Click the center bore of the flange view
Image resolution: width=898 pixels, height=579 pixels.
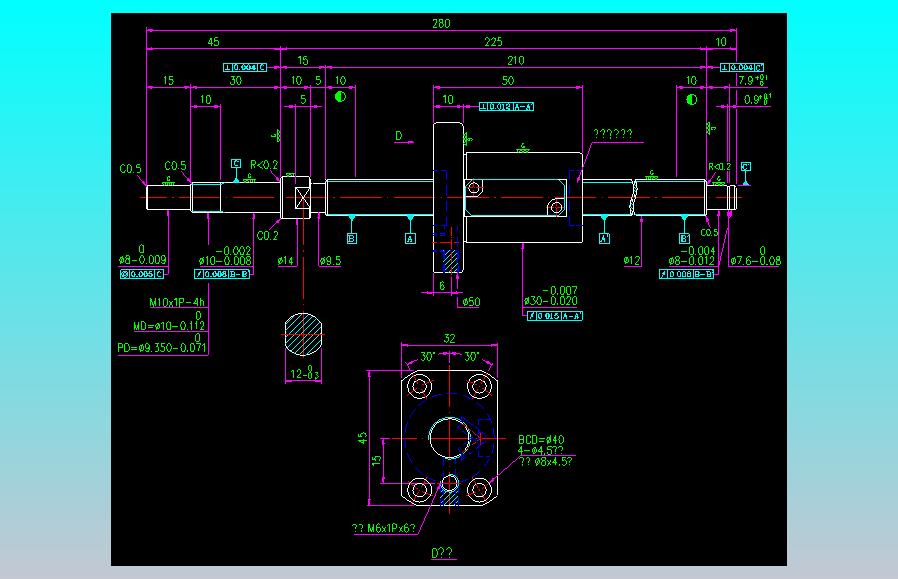[x=450, y=438]
